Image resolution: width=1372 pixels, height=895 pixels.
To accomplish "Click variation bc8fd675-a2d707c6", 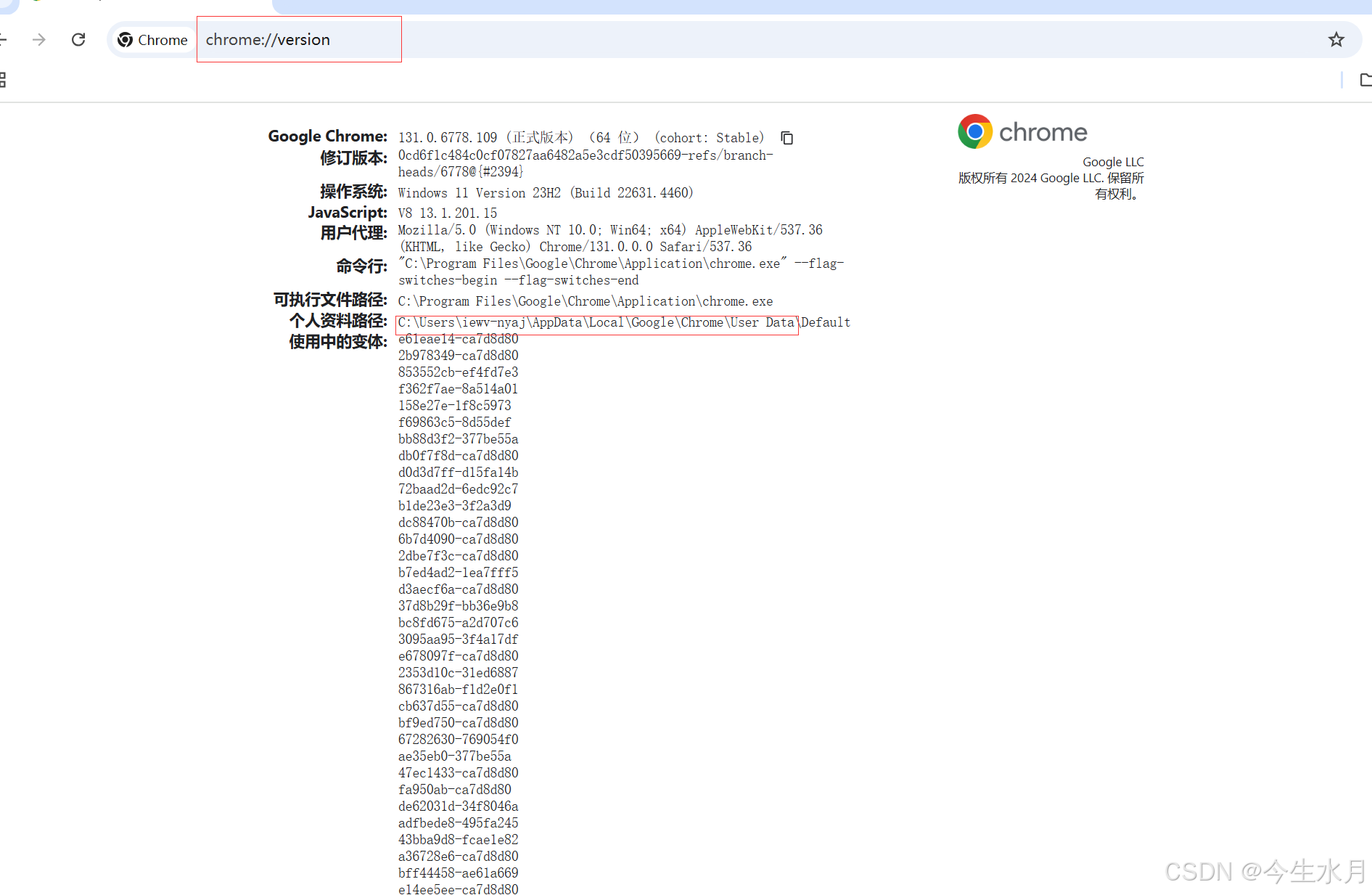I will click(x=459, y=623).
